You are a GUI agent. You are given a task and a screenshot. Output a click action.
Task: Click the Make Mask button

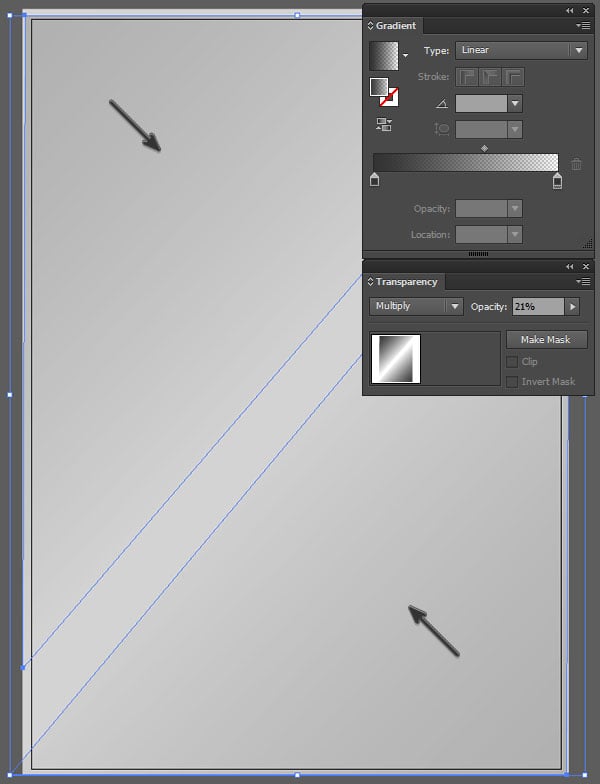[x=546, y=340]
